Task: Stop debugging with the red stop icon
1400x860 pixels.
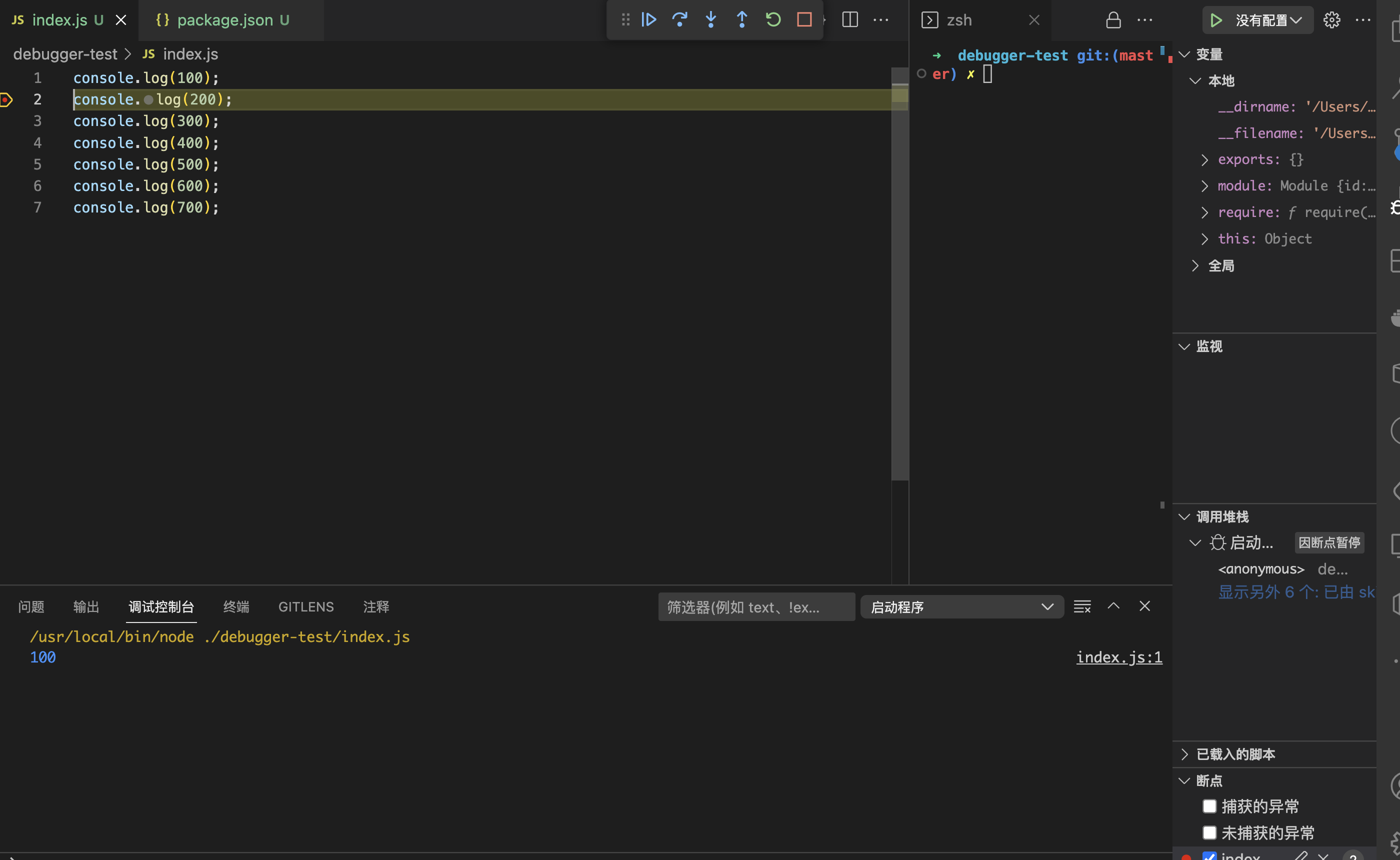Action: coord(803,20)
